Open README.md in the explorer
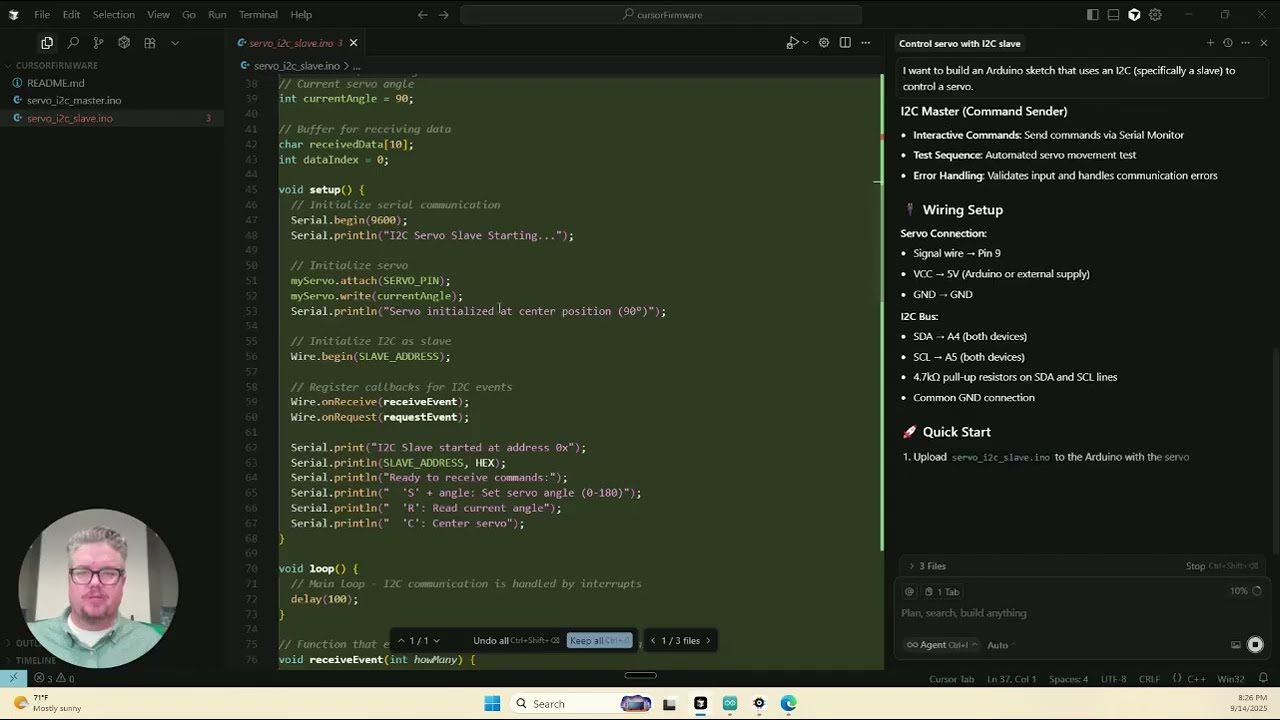The image size is (1280, 720). click(55, 83)
